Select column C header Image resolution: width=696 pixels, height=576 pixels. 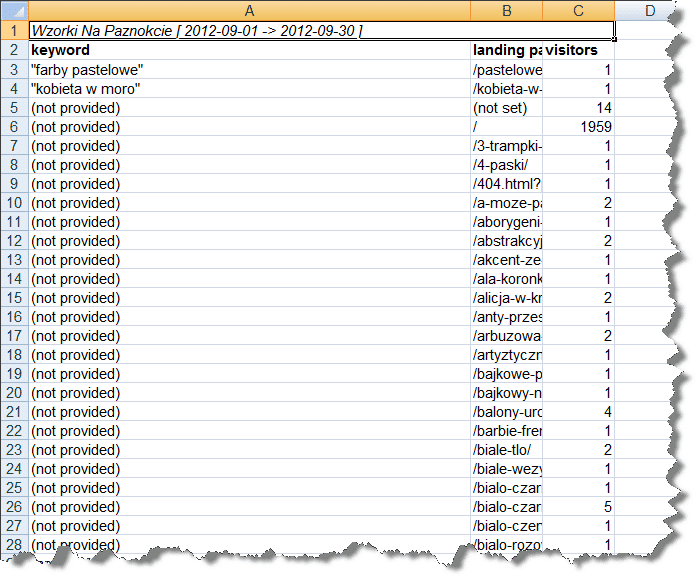[578, 11]
